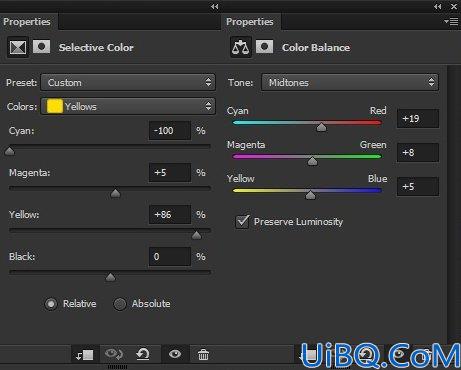Click the Black 0 value field

(x=170, y=256)
